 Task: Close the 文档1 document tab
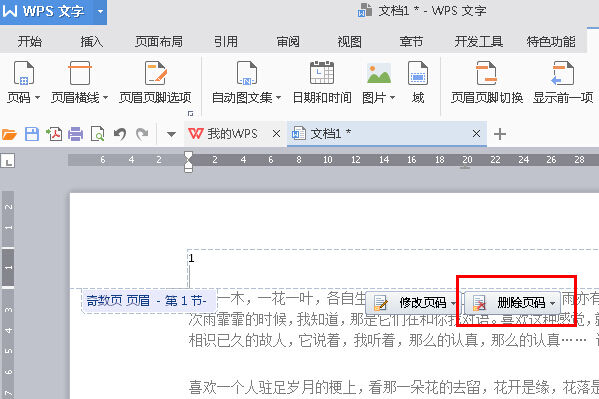(476, 134)
